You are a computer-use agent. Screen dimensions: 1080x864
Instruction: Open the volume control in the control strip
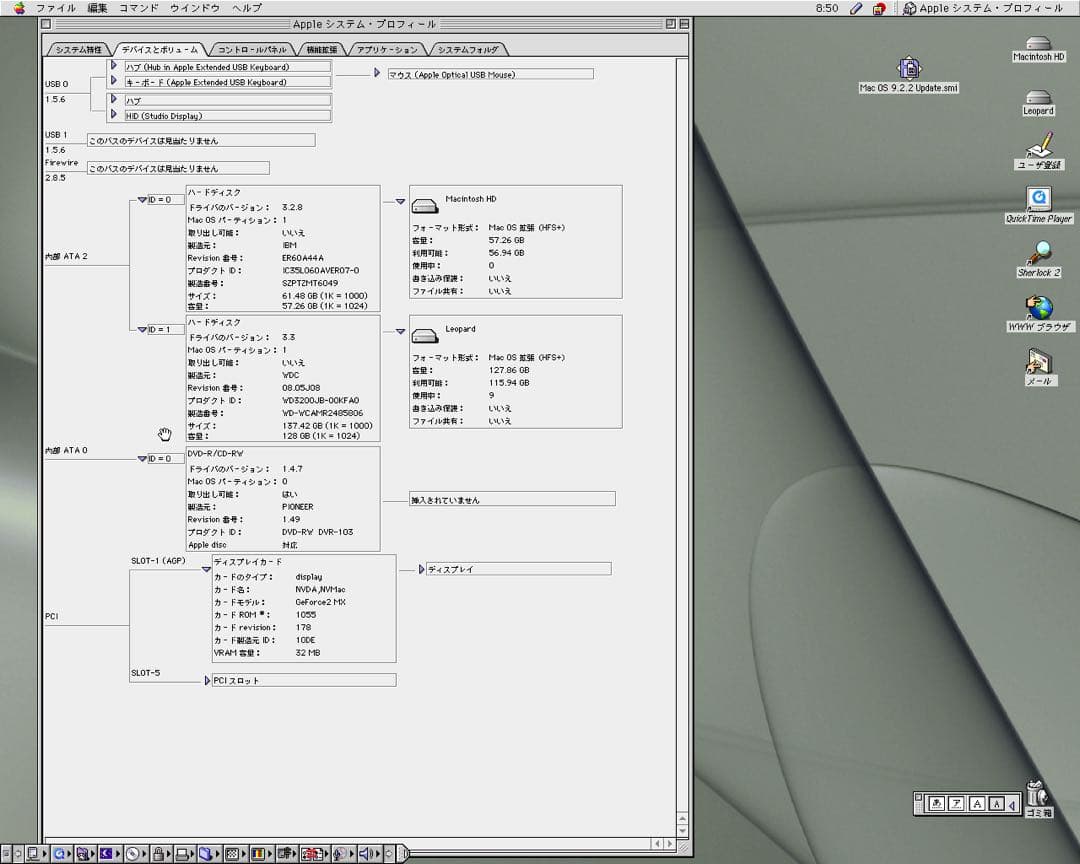coord(366,854)
